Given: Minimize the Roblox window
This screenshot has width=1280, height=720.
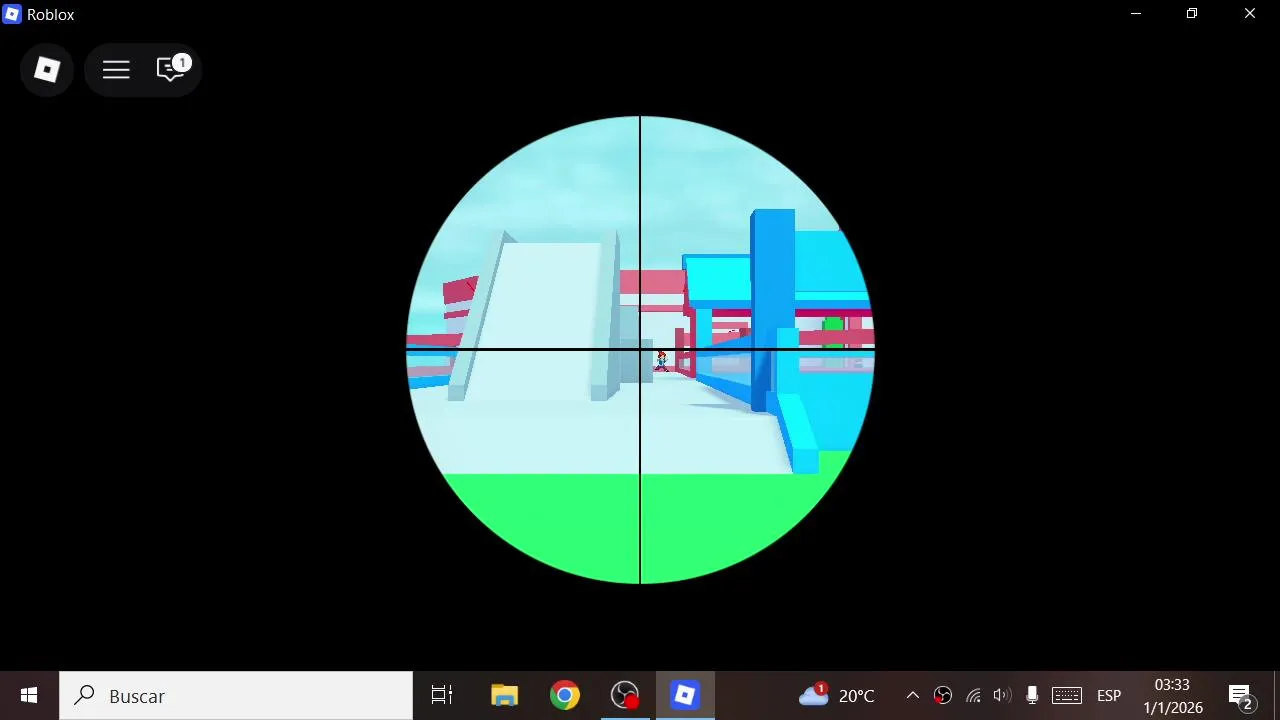Looking at the screenshot, I should [x=1136, y=14].
